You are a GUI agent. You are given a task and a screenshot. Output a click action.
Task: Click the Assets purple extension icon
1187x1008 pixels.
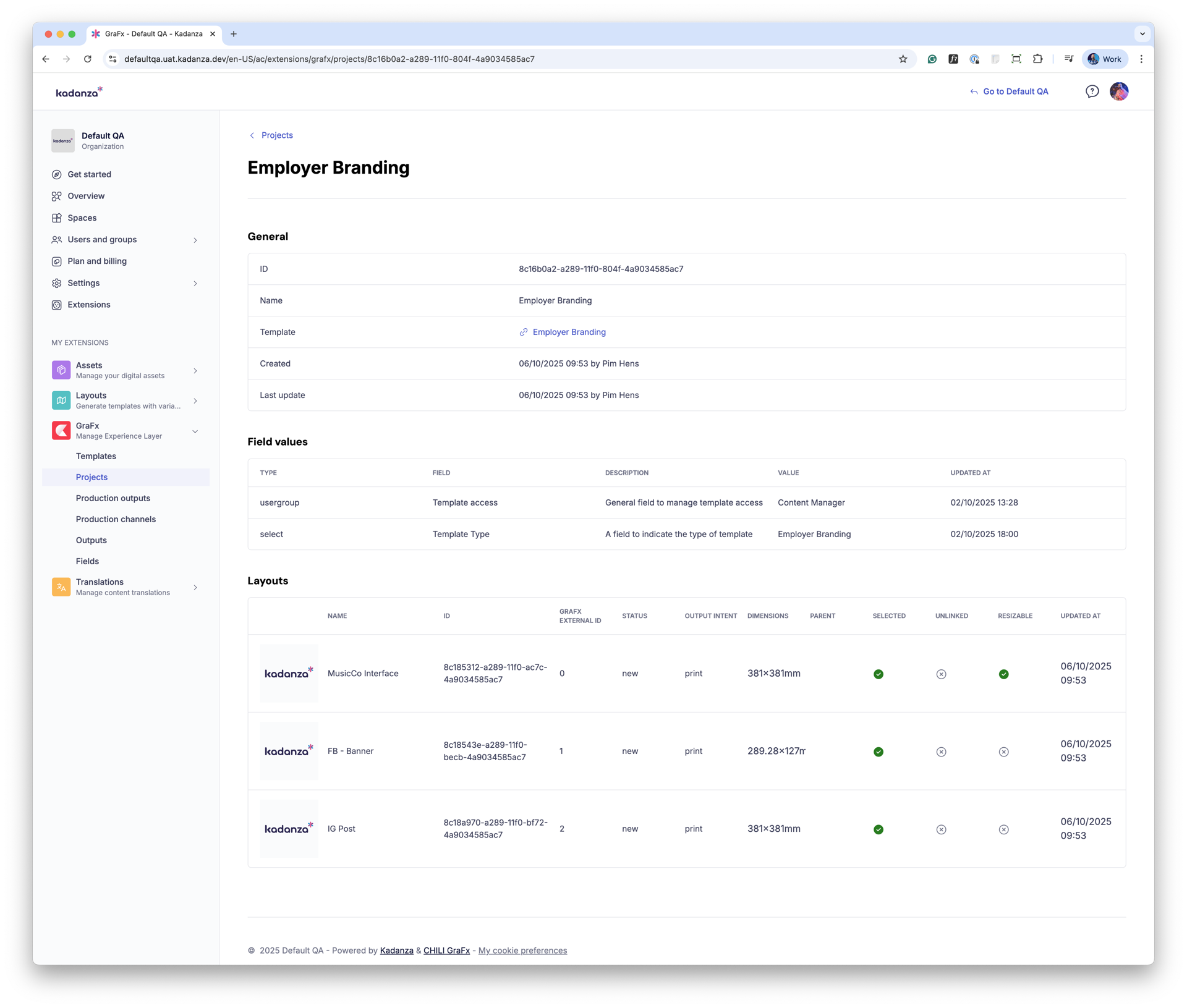(x=61, y=370)
